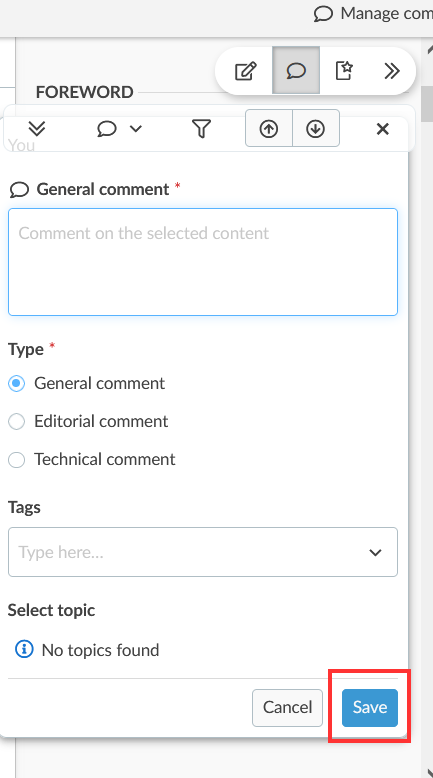This screenshot has width=433, height=778.
Task: Focus the General comment text area
Action: click(203, 262)
